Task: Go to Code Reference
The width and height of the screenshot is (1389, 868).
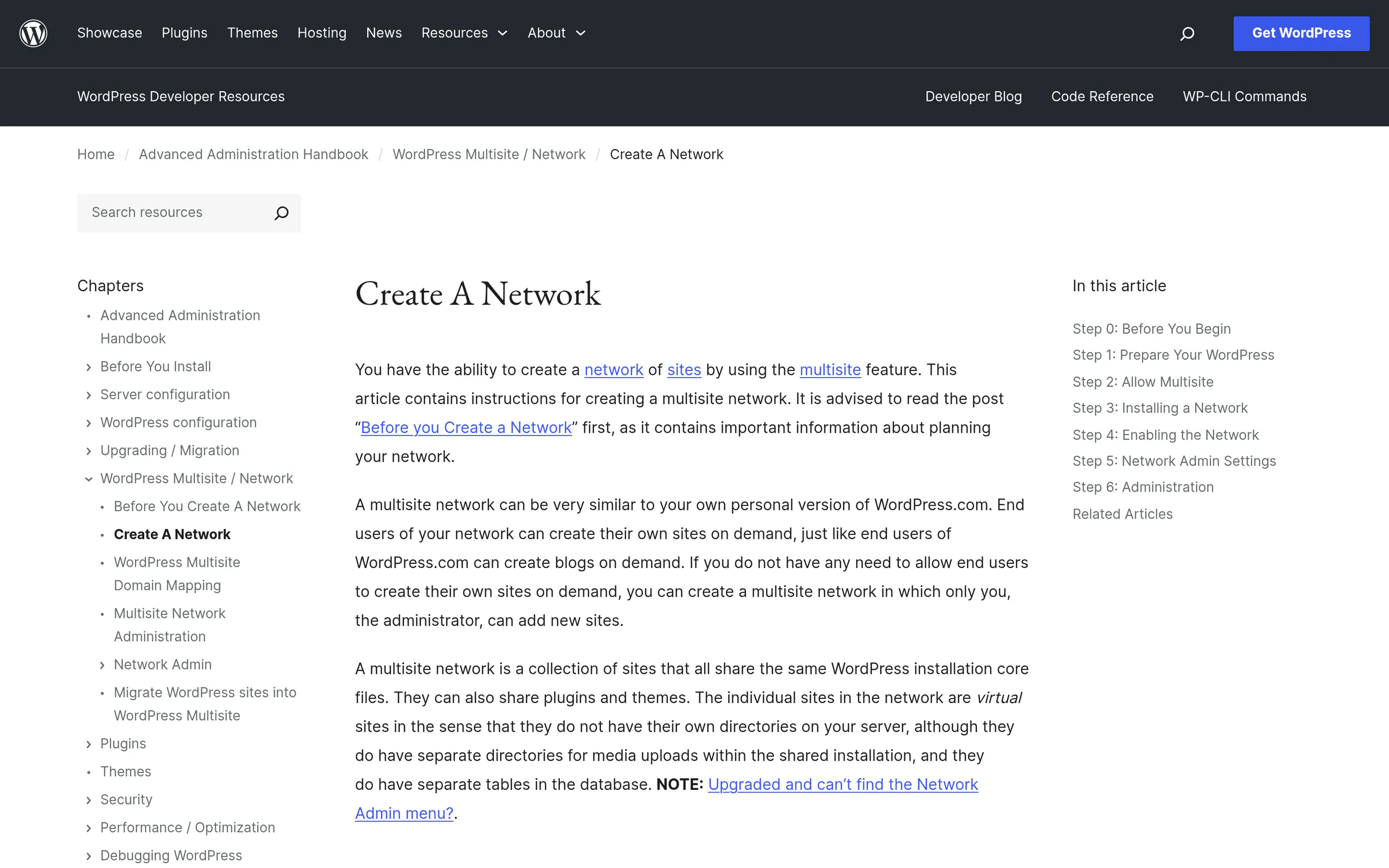Action: tap(1102, 97)
